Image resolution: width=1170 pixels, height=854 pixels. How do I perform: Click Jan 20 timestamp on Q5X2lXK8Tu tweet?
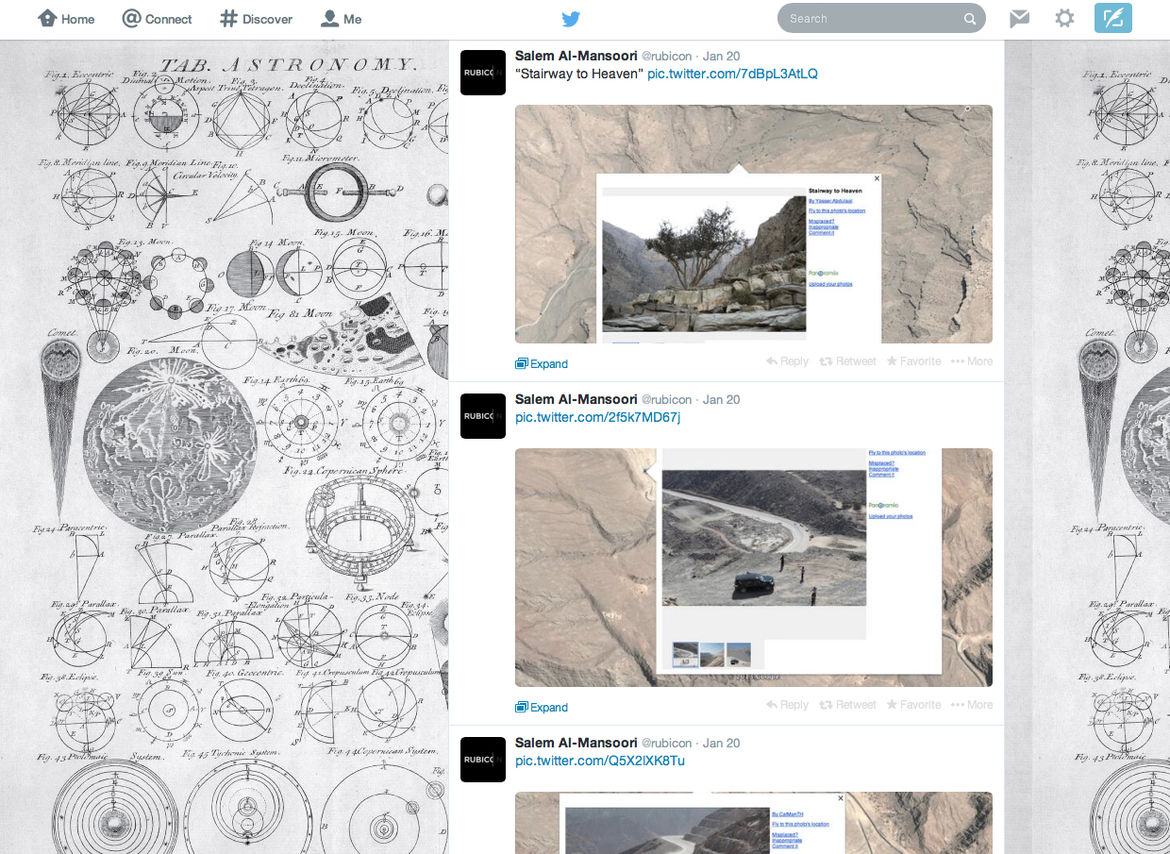click(x=722, y=743)
